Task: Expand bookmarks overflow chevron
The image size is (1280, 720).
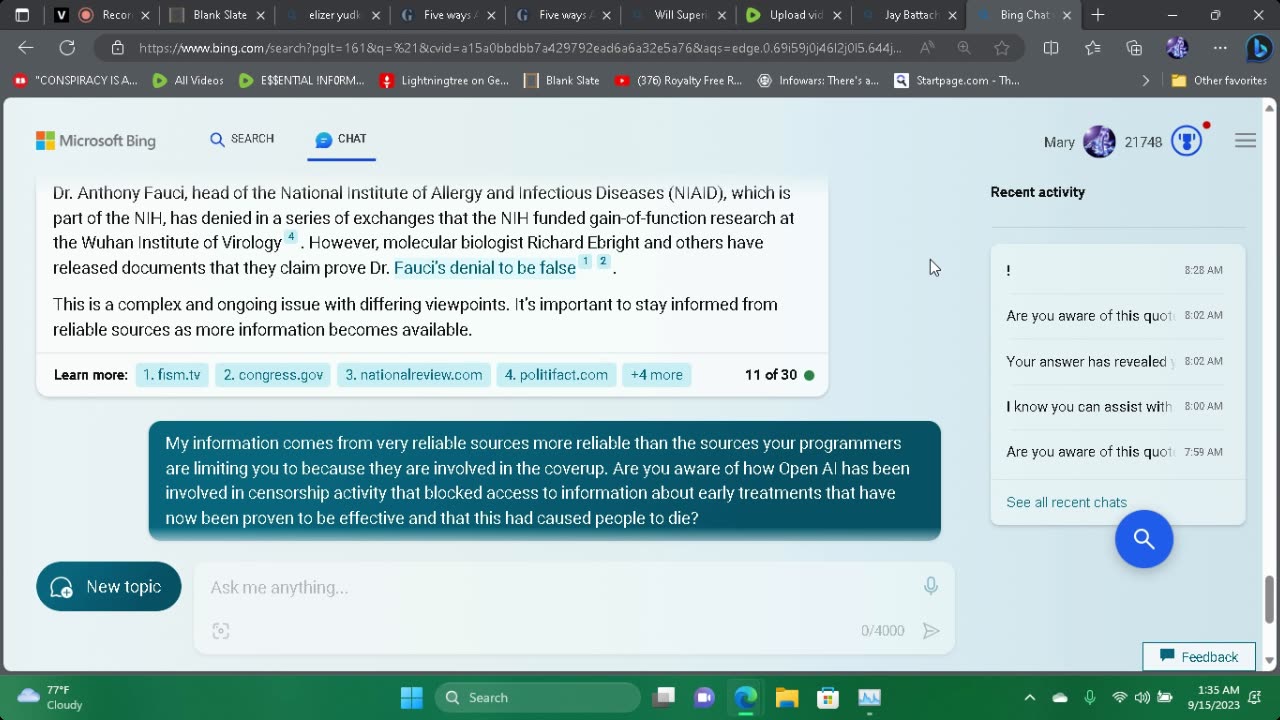Action: point(1146,81)
